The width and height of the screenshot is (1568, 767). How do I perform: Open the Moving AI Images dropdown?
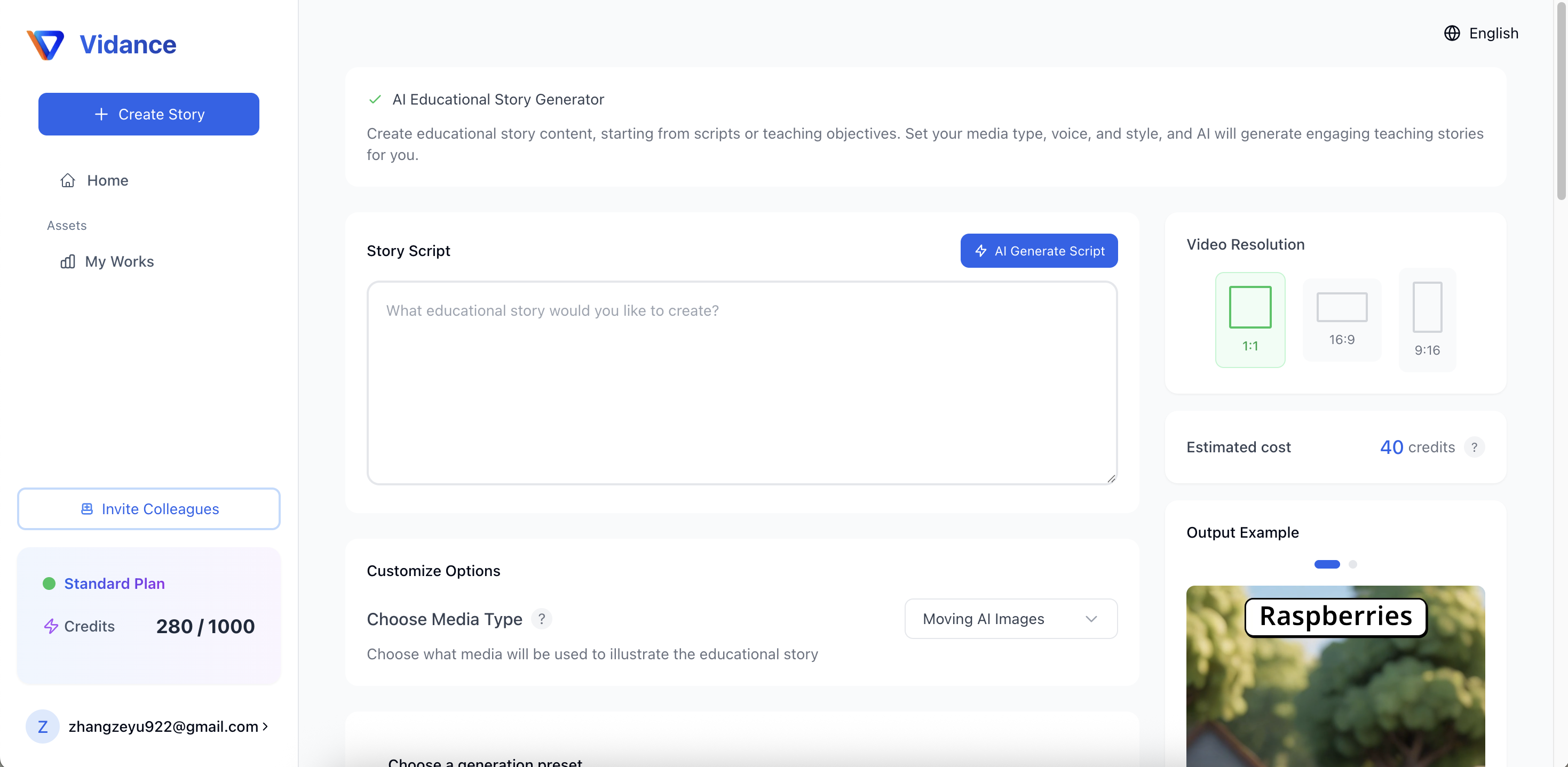(1010, 619)
